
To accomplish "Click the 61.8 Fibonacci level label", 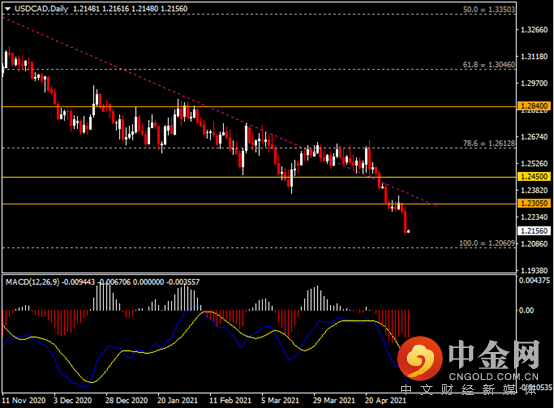I will coord(489,65).
